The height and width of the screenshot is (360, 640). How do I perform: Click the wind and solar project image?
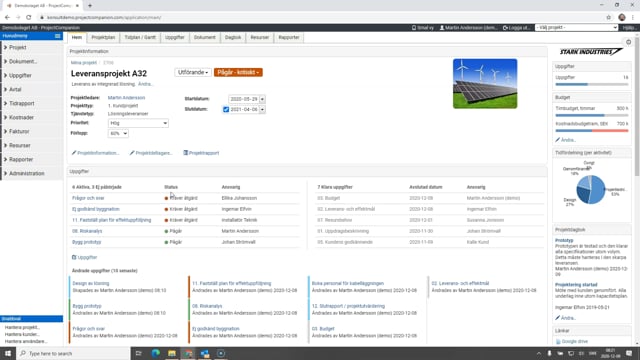point(485,84)
